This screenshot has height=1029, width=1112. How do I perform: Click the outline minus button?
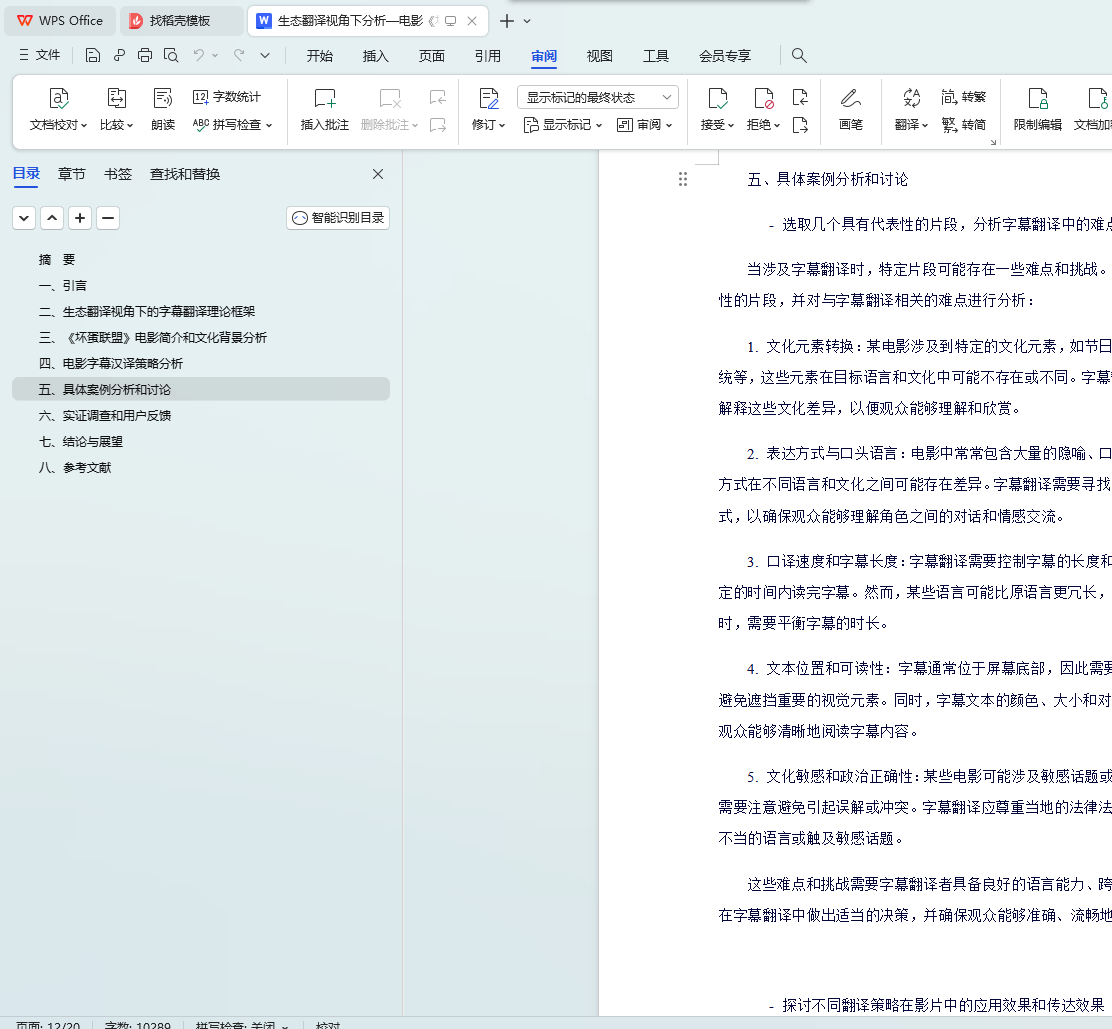(x=108, y=218)
